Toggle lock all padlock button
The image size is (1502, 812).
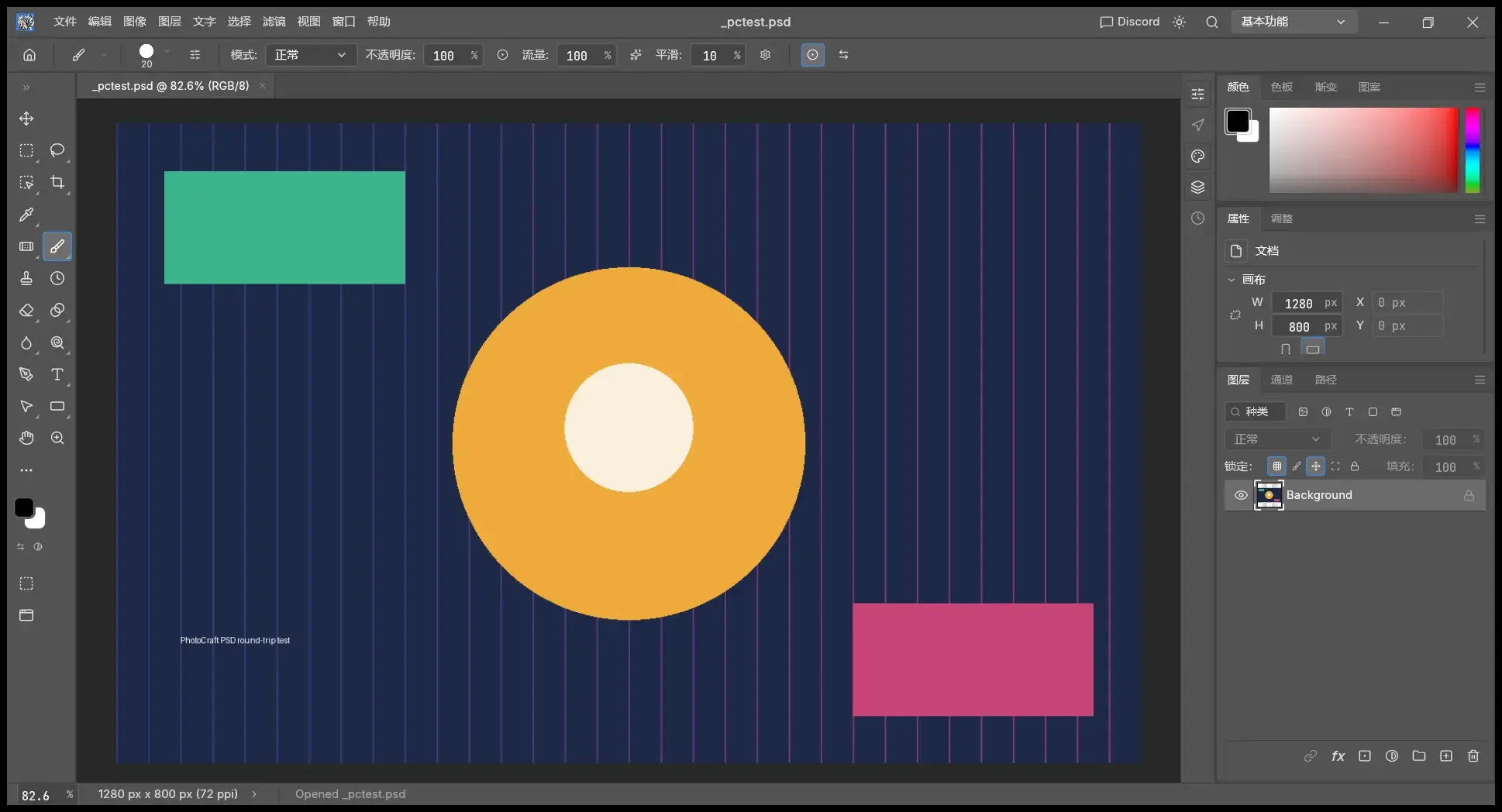[x=1355, y=466]
